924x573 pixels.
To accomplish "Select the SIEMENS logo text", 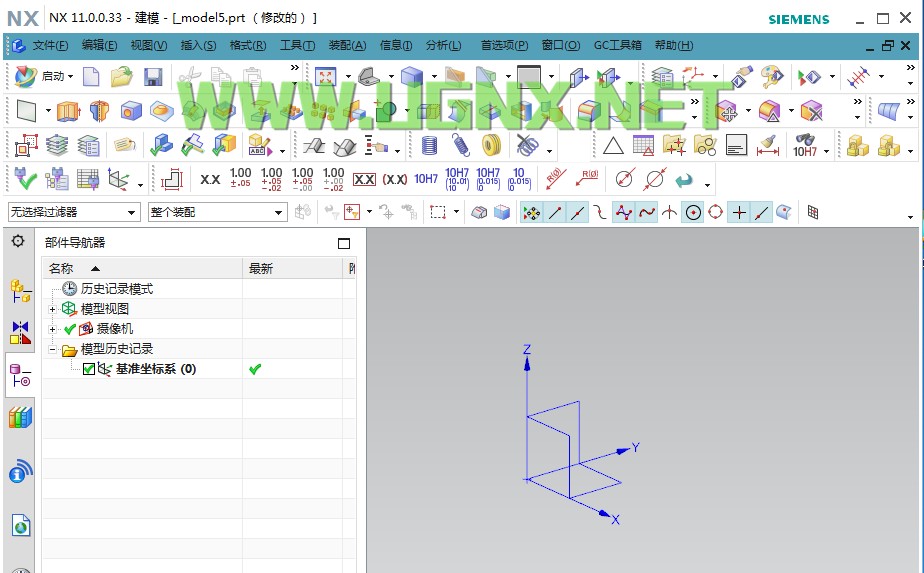I will [798, 19].
